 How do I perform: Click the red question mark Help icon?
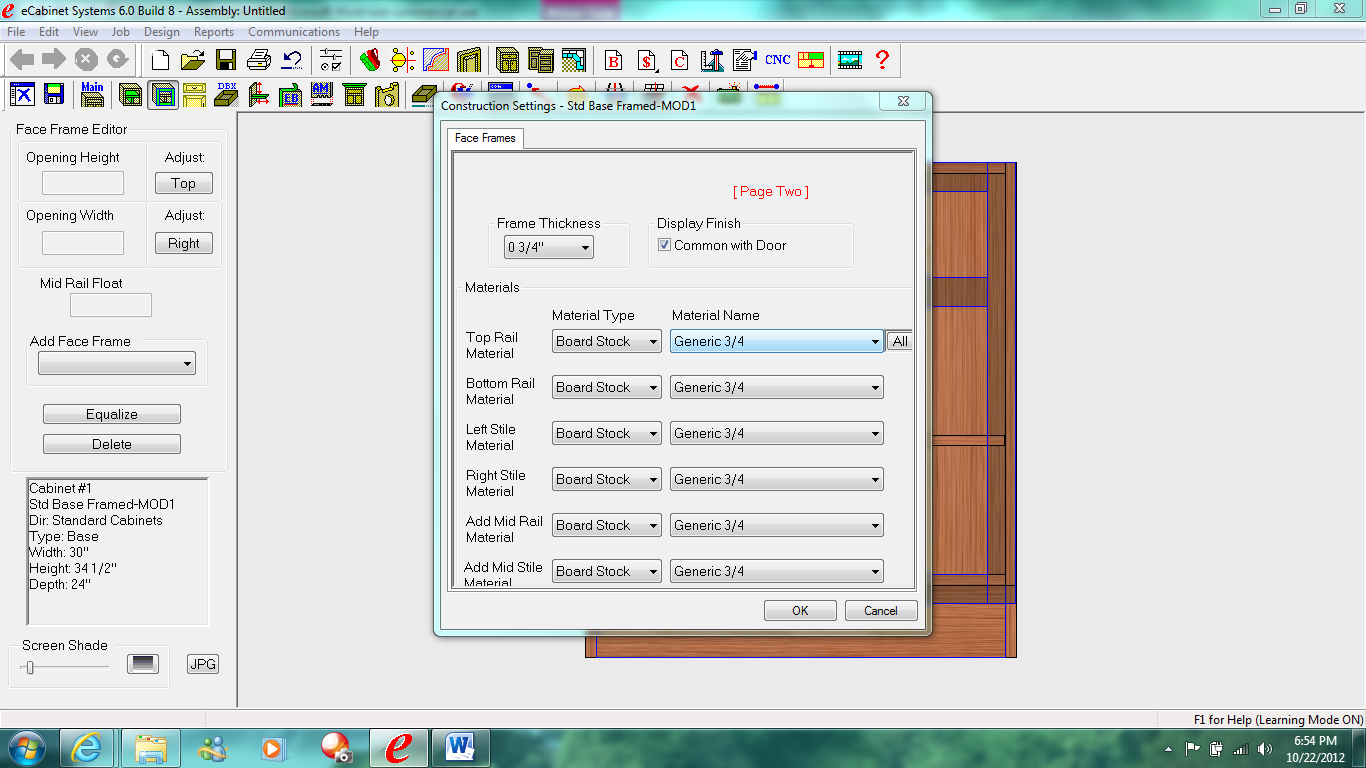(882, 60)
